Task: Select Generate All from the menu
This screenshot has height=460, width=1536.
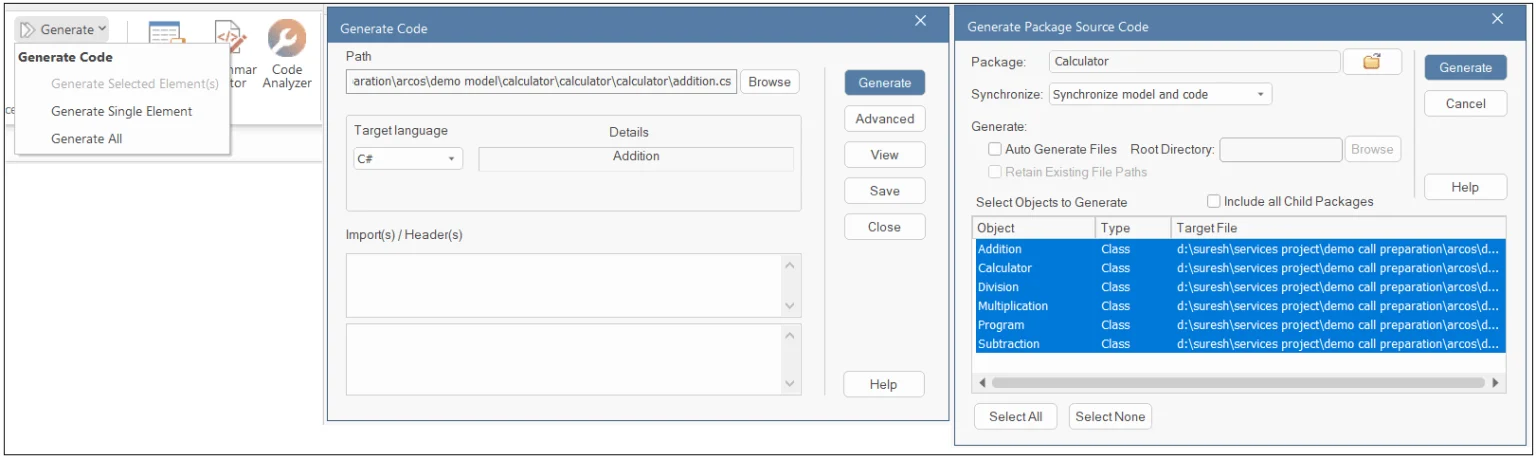Action: 87,139
